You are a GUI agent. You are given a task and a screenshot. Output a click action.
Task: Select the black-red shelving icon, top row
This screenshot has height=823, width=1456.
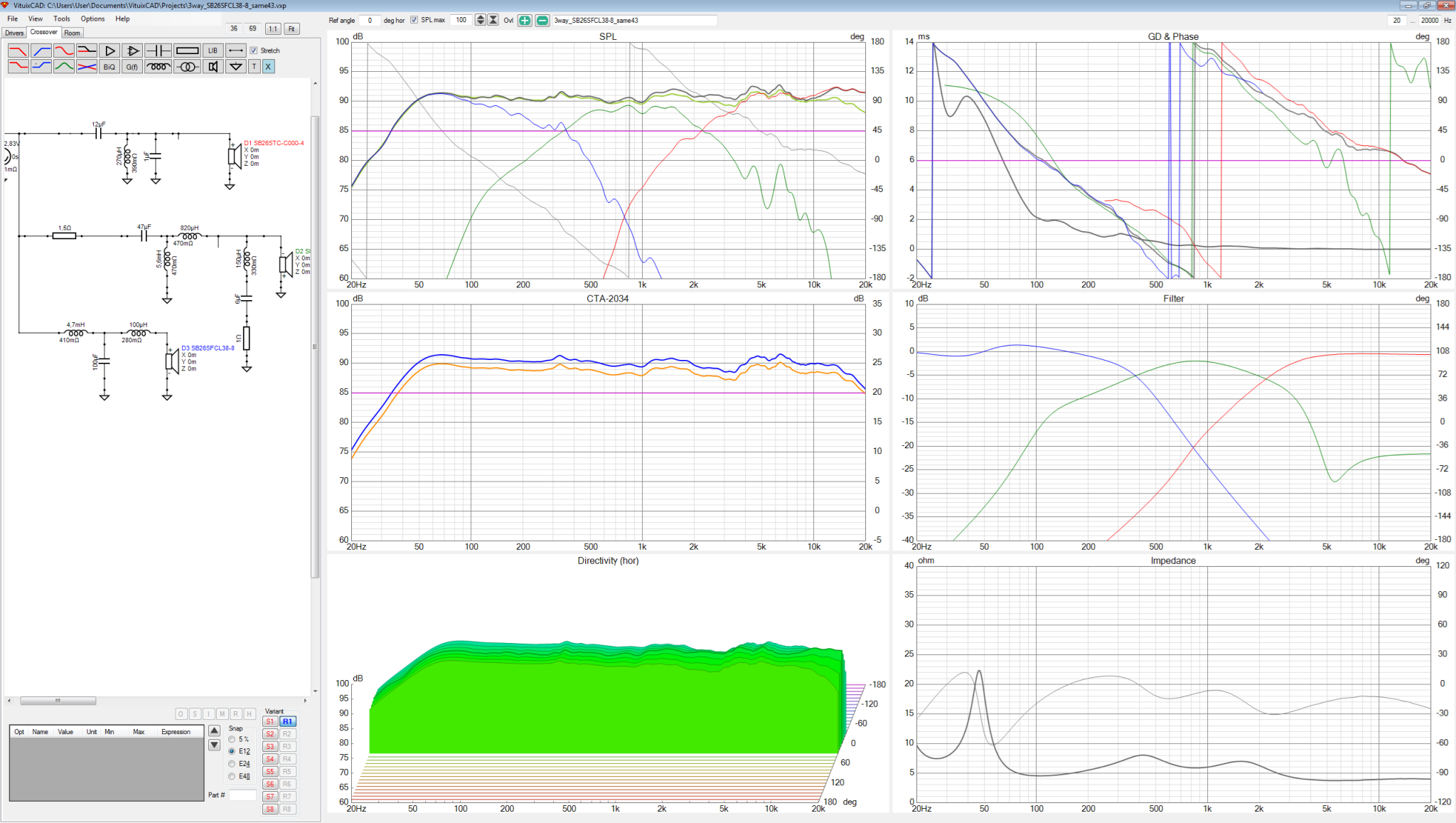click(x=87, y=51)
